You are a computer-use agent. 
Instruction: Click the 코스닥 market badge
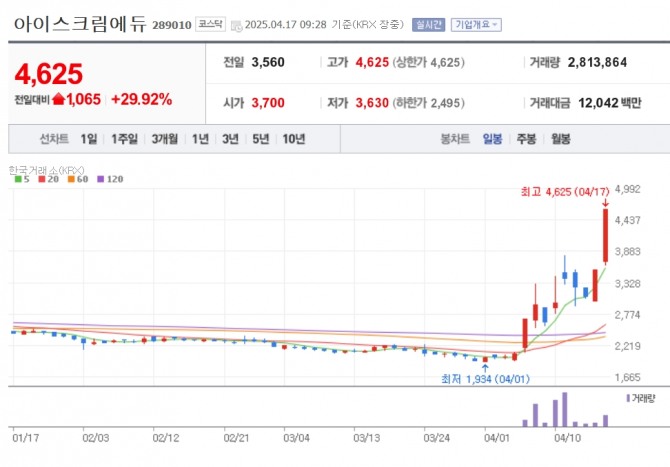coord(210,24)
